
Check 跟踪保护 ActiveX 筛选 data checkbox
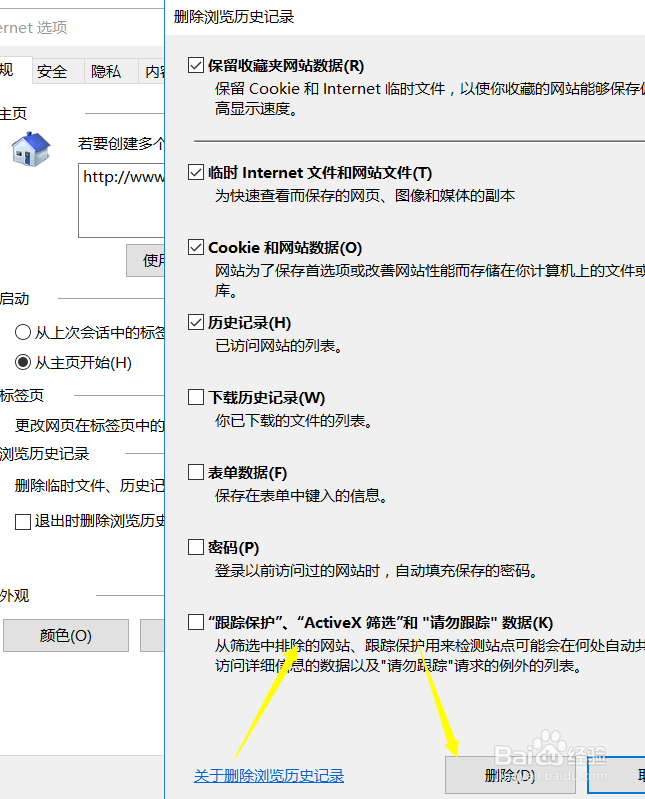click(196, 622)
